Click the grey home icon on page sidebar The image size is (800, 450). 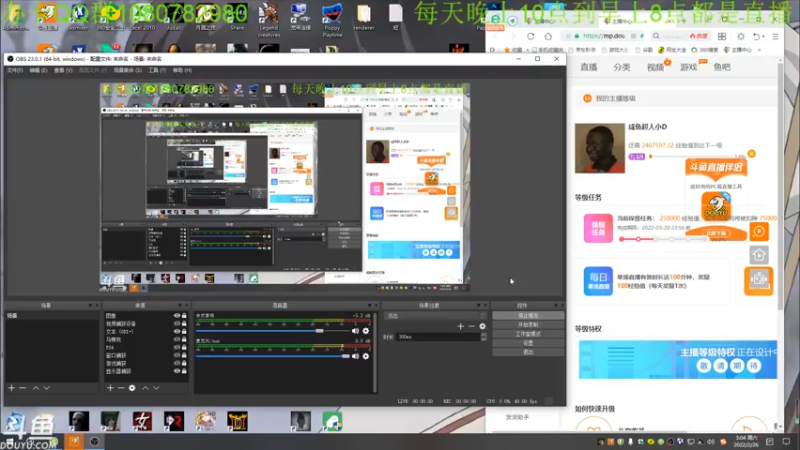(759, 255)
